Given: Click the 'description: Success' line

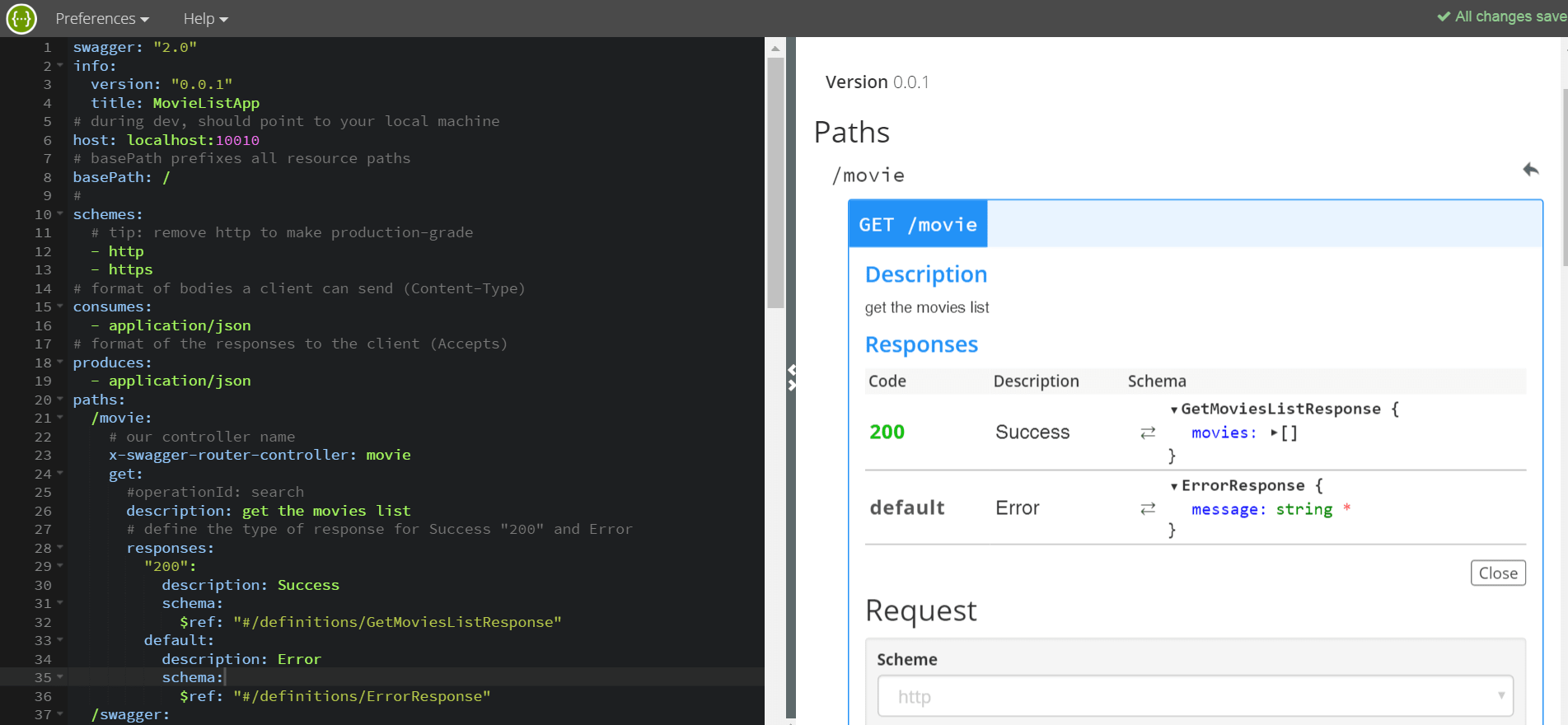Looking at the screenshot, I should pos(250,585).
